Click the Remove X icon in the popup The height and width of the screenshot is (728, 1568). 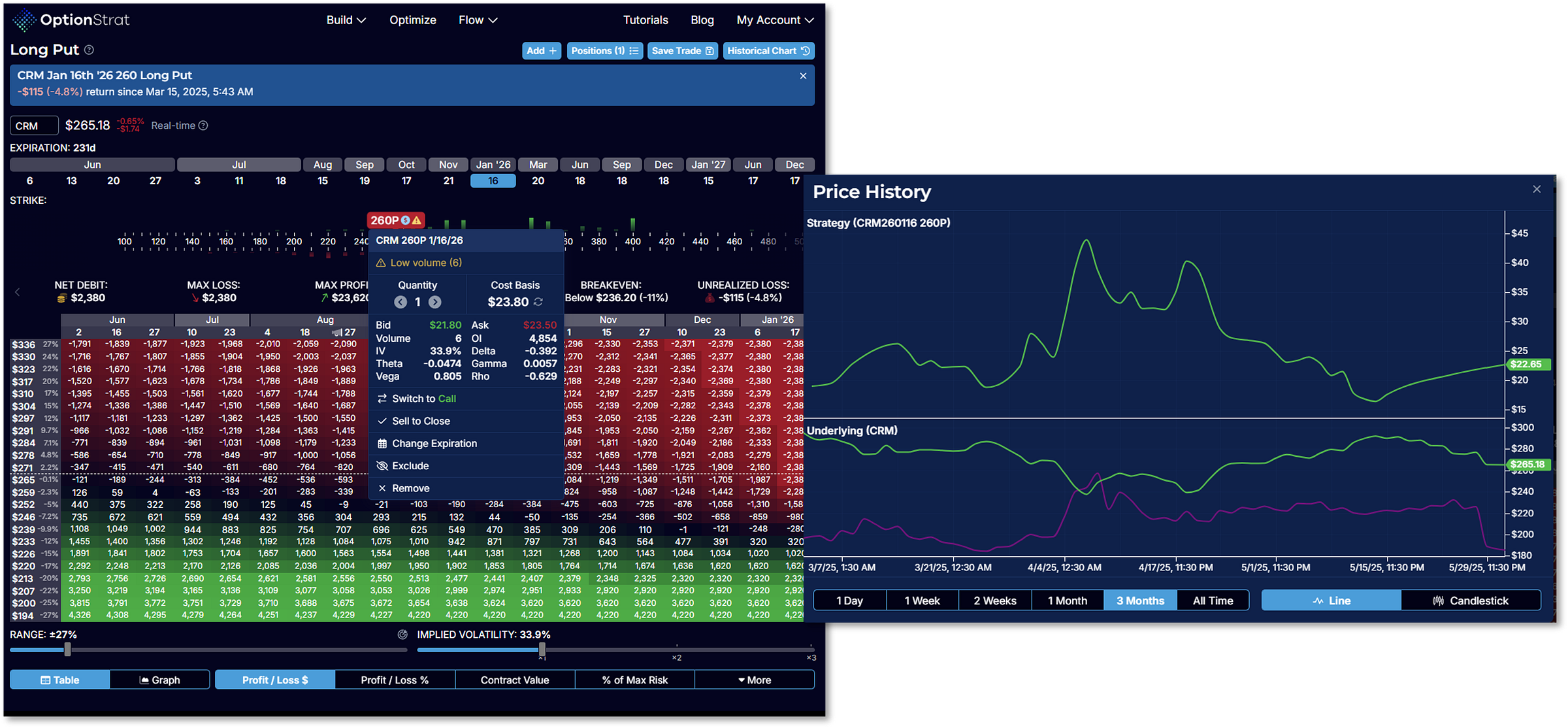point(382,488)
